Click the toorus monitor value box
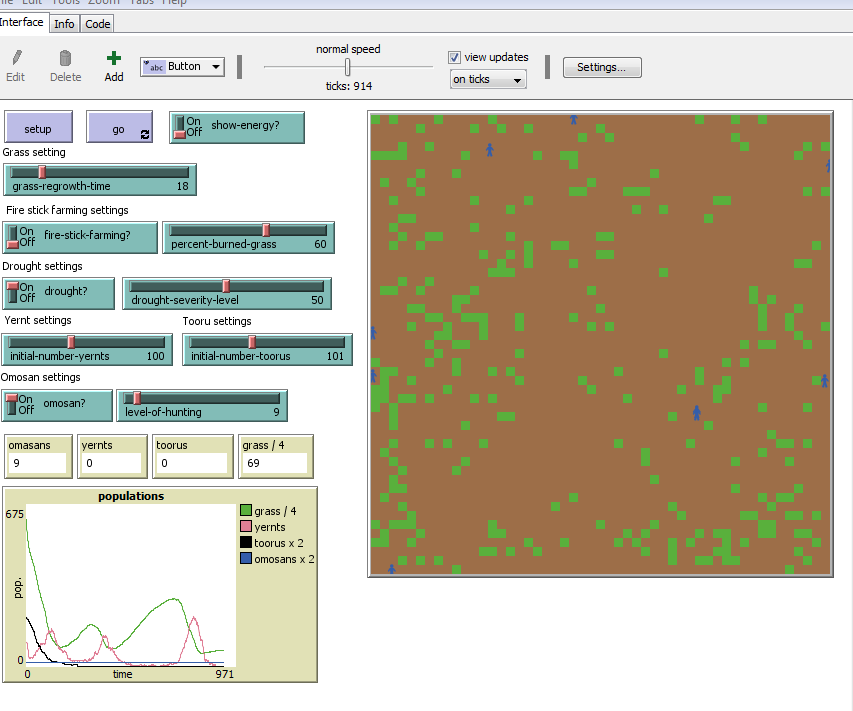The height and width of the screenshot is (711, 853). [x=193, y=463]
